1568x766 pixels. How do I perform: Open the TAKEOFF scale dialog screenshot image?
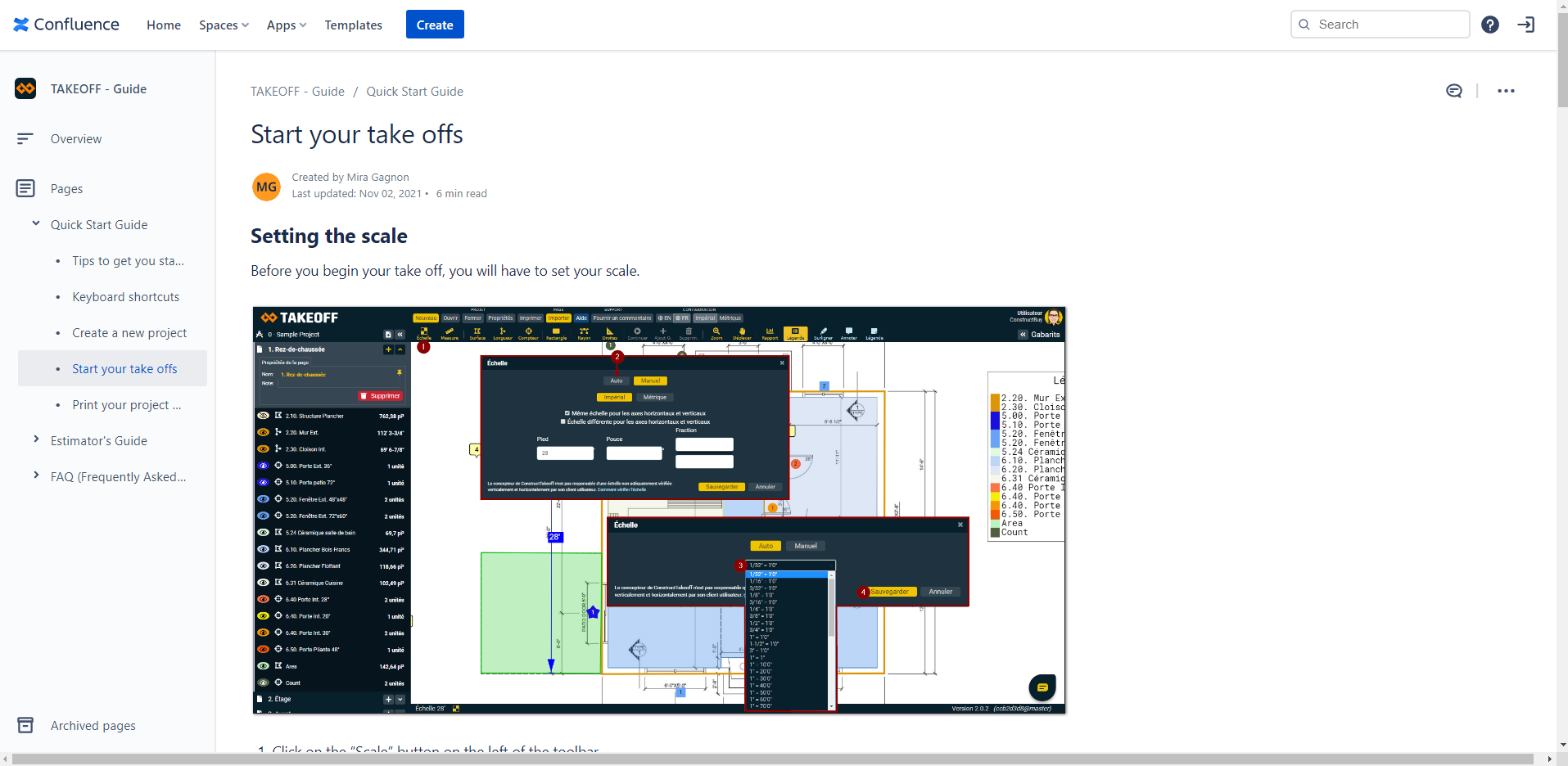(x=659, y=511)
